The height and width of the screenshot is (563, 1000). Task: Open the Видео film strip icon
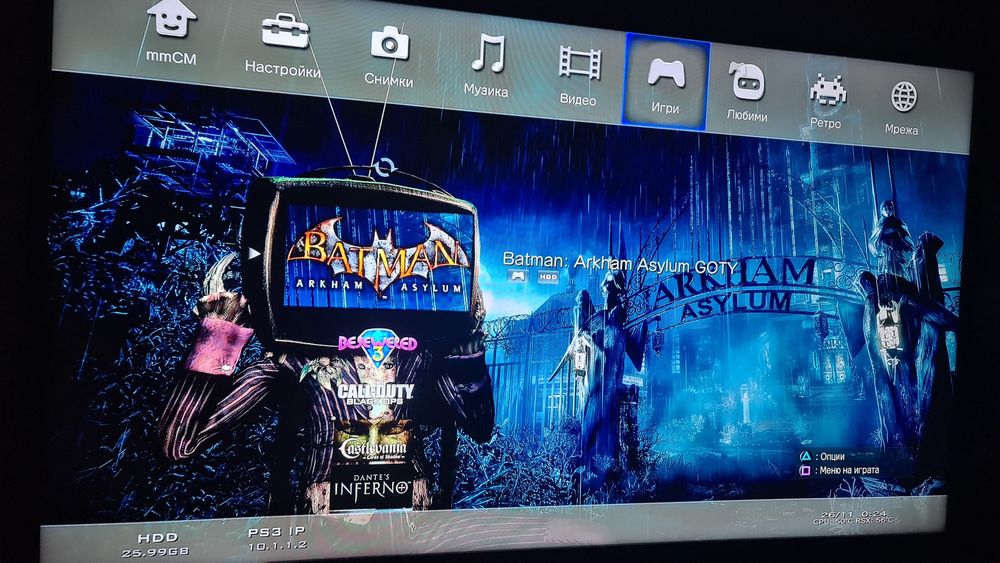[x=580, y=62]
